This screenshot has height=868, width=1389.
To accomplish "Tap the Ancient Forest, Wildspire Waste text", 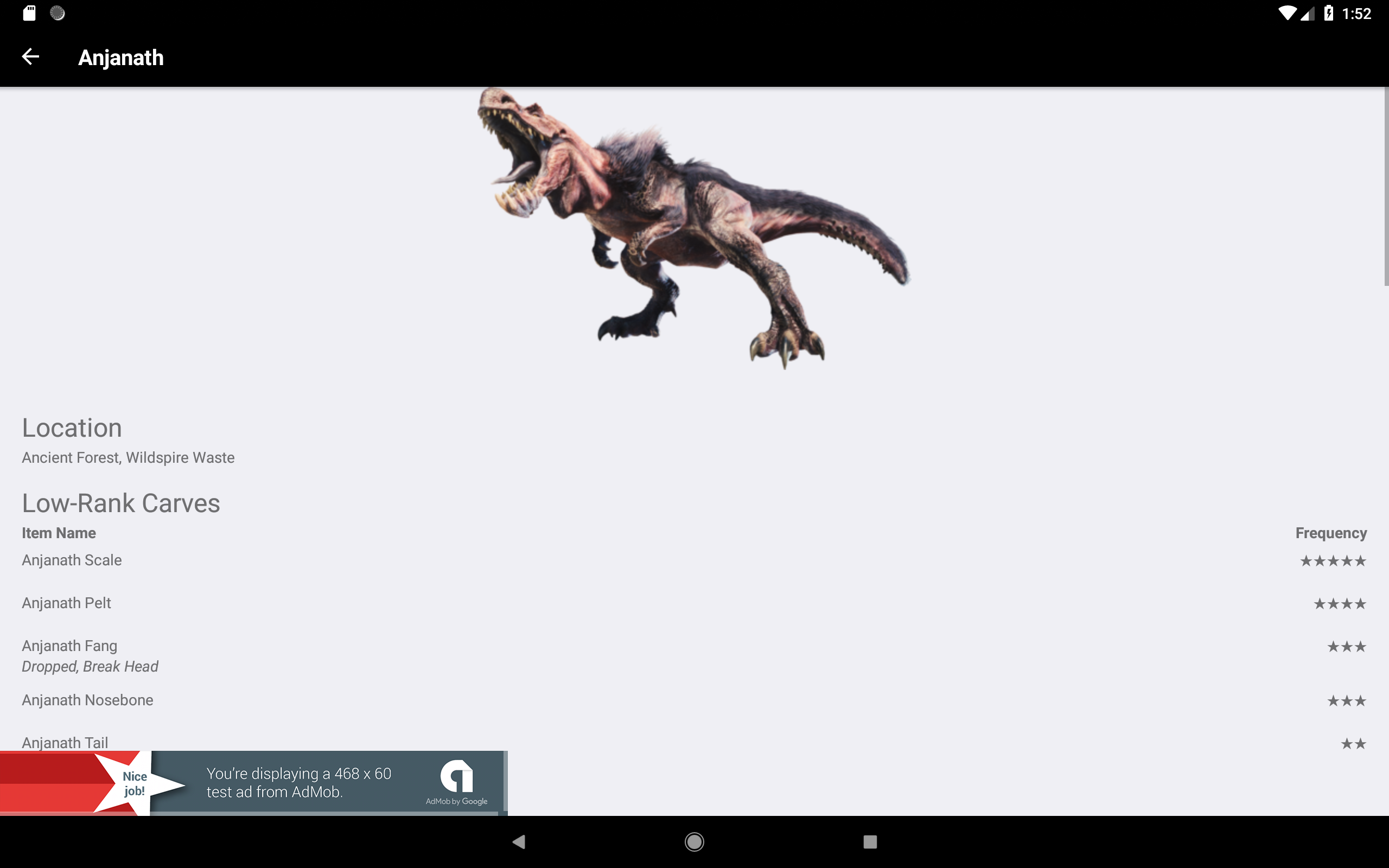I will click(128, 457).
